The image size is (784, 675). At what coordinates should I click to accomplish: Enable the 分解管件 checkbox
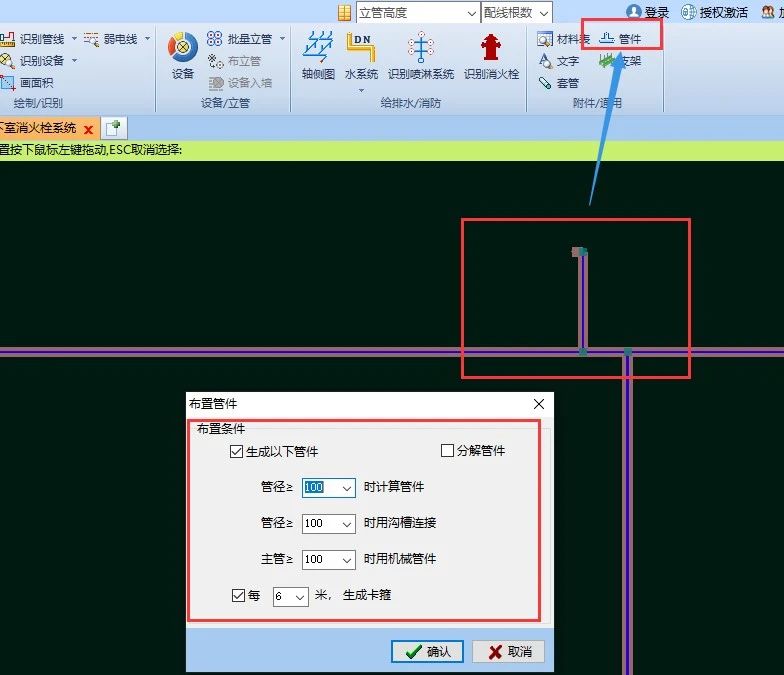448,451
